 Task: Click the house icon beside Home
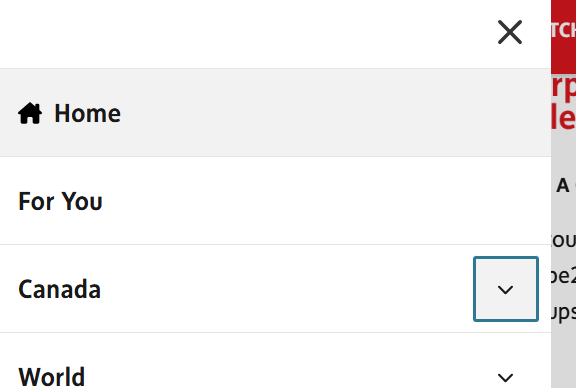[30, 113]
